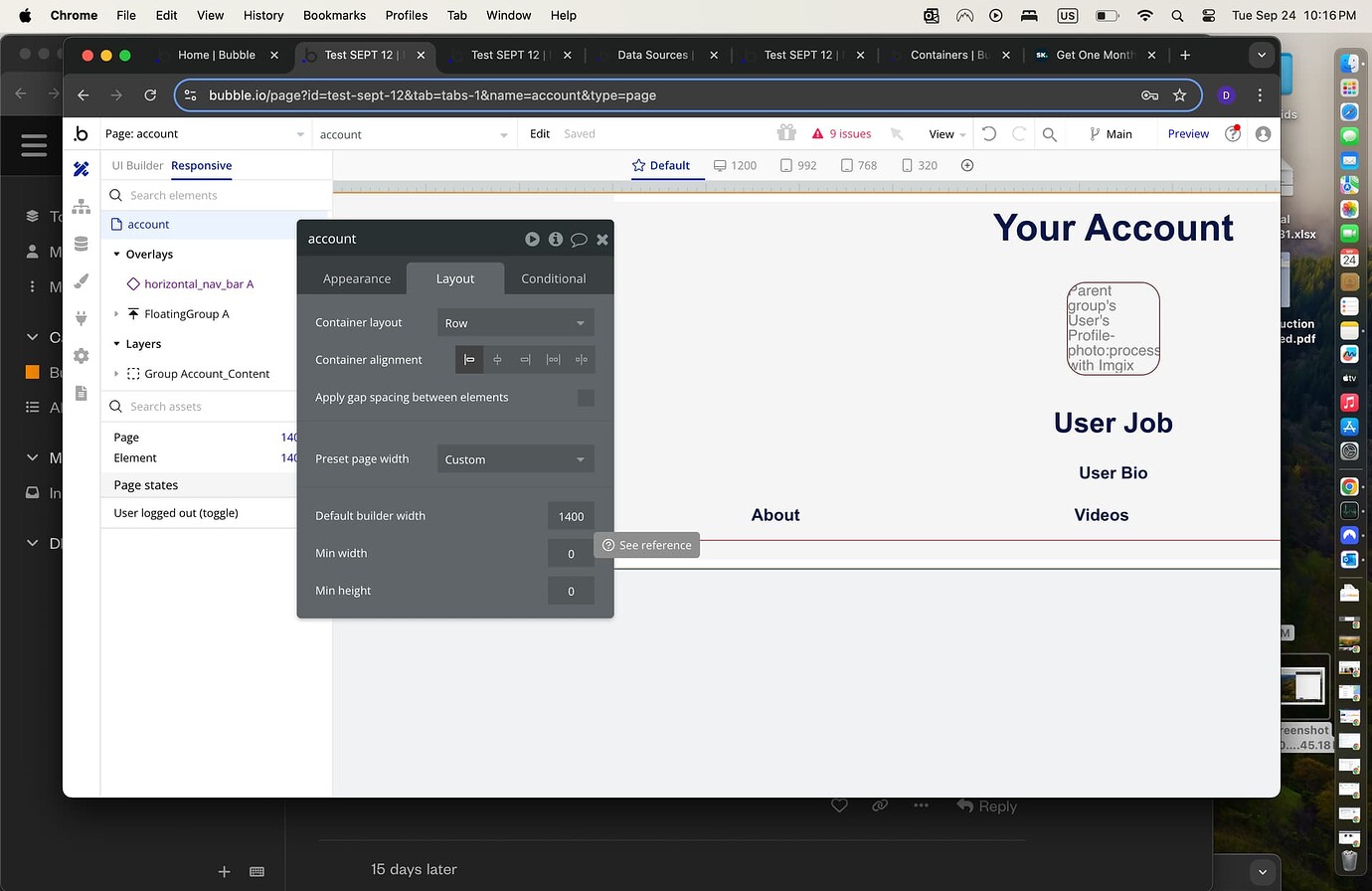Open the Bookmarks menu in the menu bar
1372x891 pixels.
tap(334, 15)
